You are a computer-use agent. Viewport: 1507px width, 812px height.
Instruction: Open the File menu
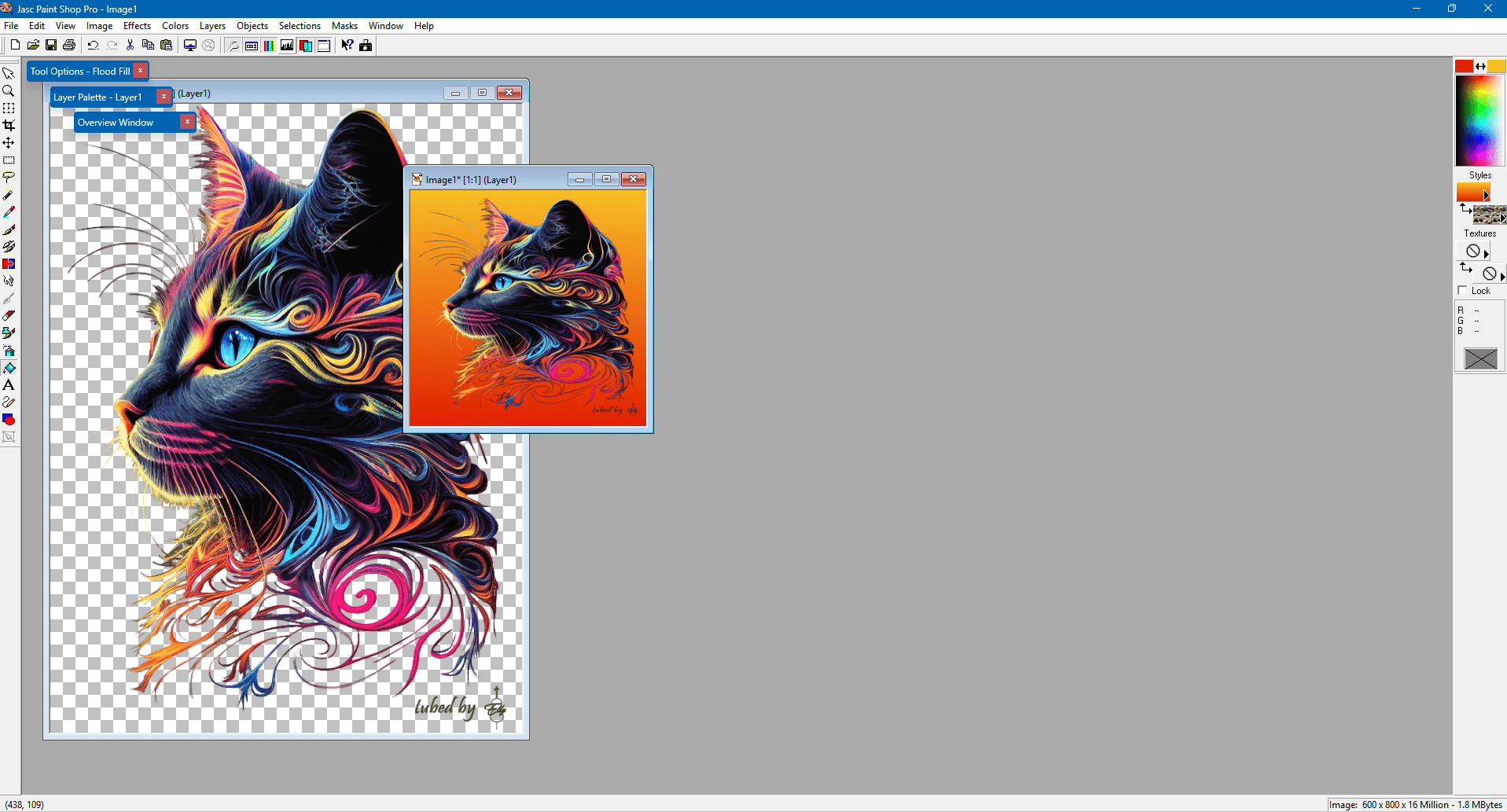11,26
